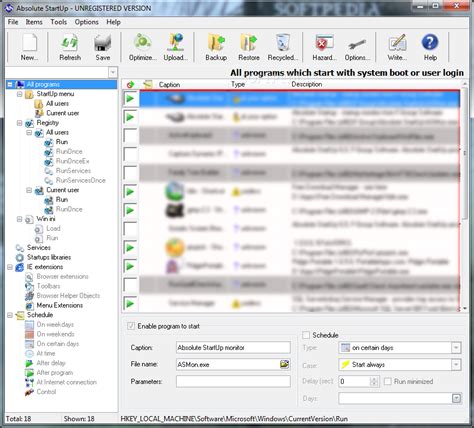
Task: Select the Schedule node in tree
Action: click(40, 315)
